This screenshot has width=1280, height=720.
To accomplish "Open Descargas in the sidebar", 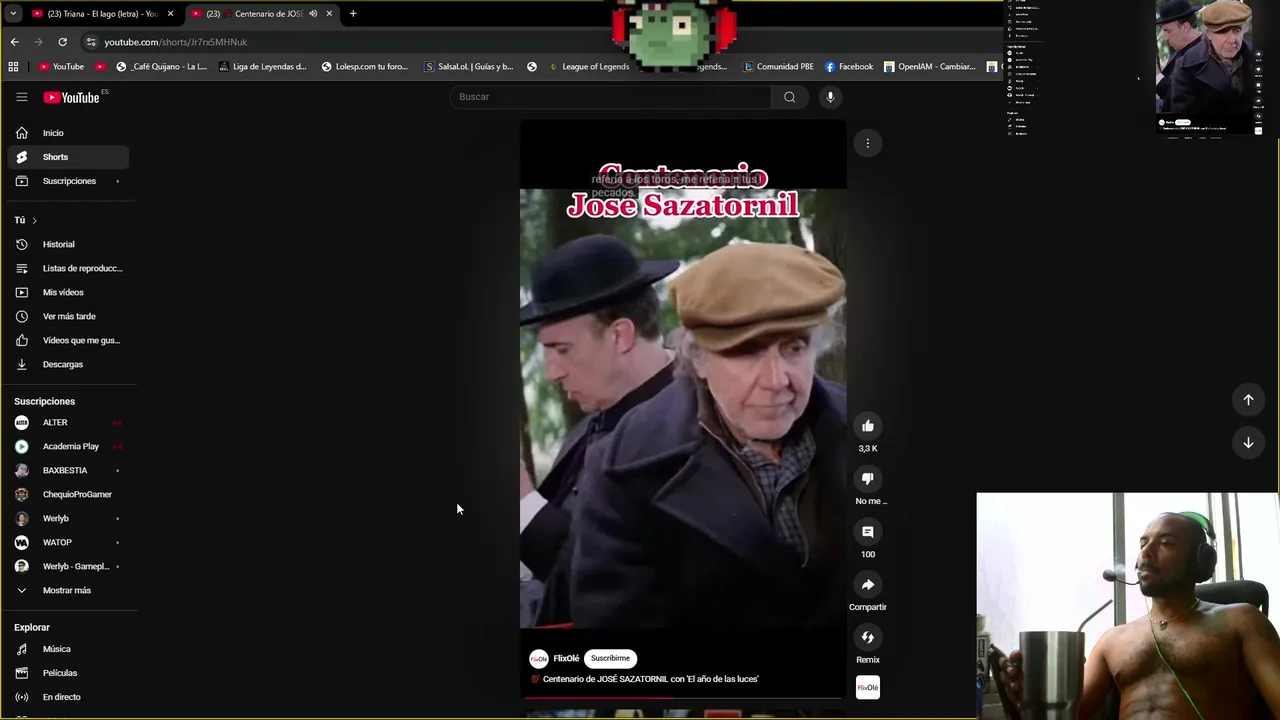I will click(68, 364).
